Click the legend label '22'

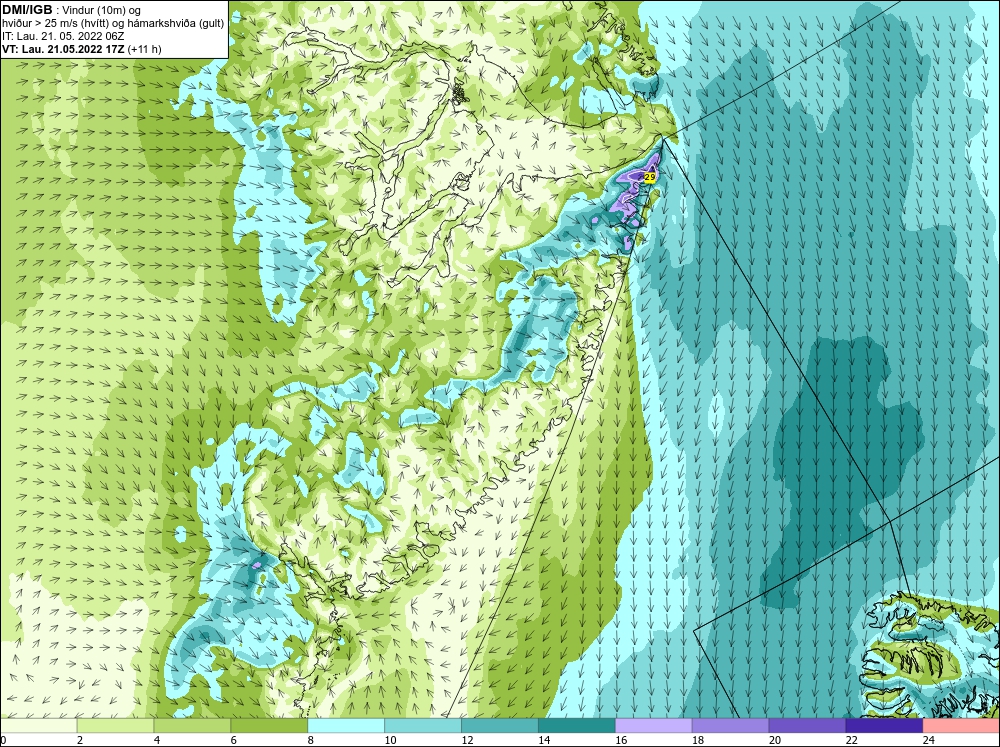(852, 740)
